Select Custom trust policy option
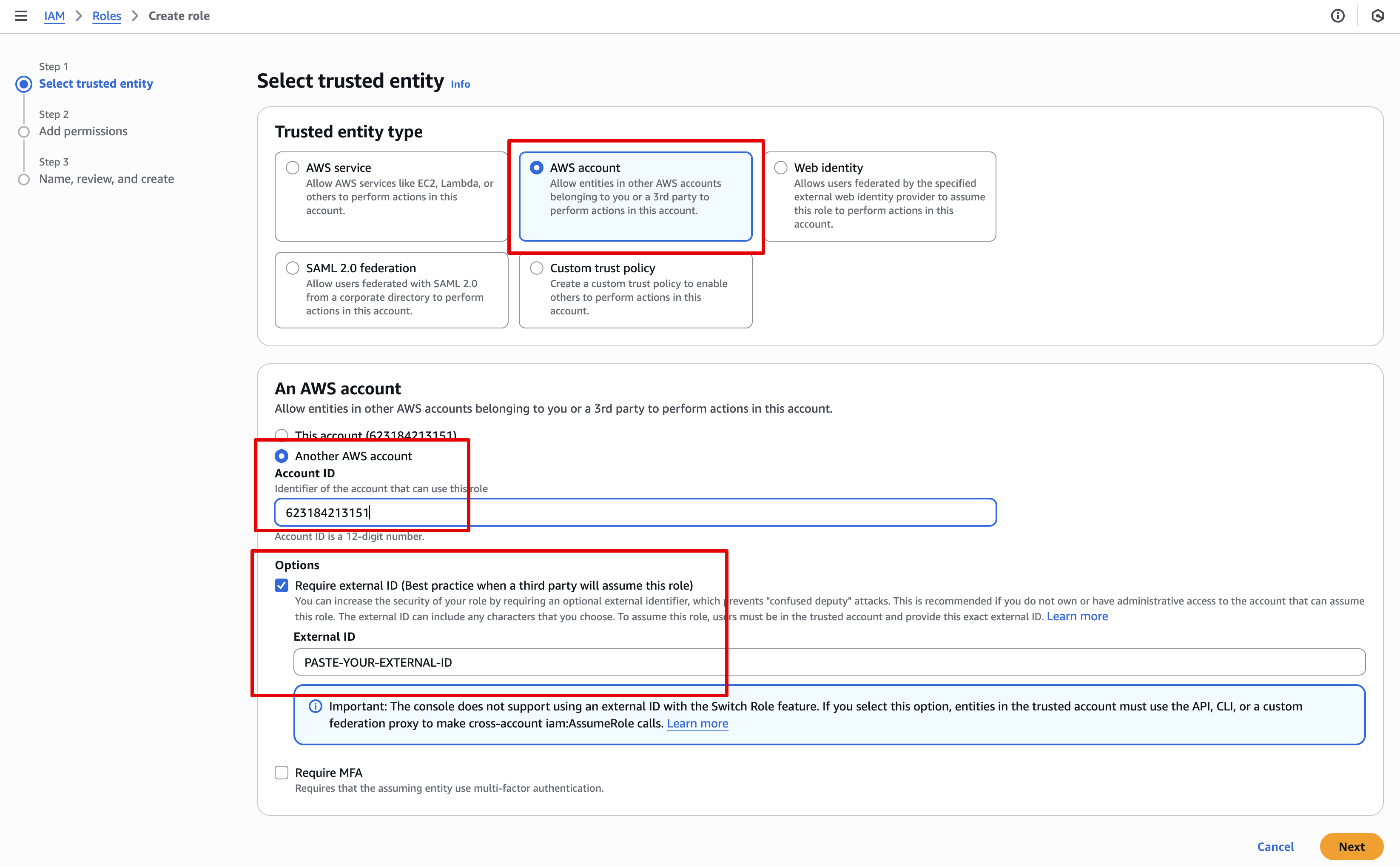The width and height of the screenshot is (1400, 867). 537,268
